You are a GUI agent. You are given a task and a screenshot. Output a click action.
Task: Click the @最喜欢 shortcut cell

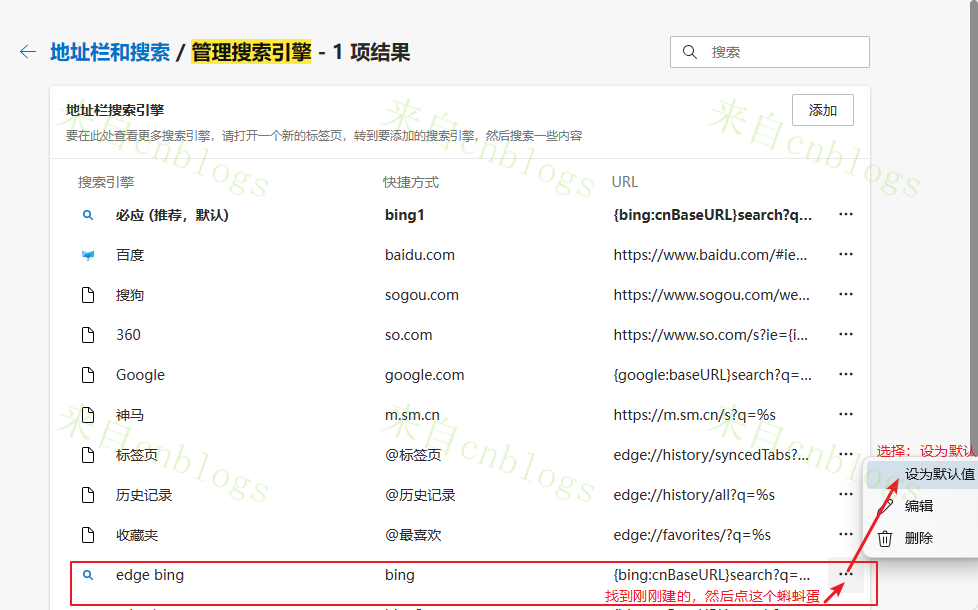[413, 535]
